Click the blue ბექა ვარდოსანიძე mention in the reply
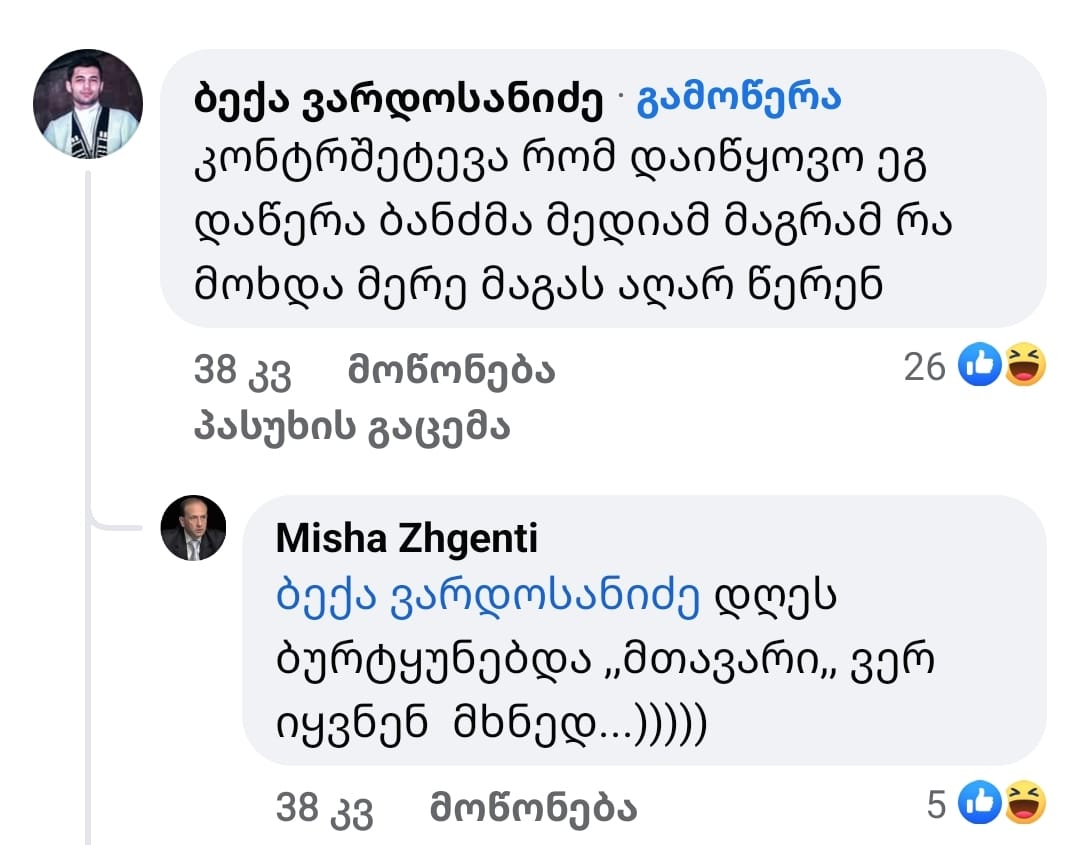 tap(487, 600)
